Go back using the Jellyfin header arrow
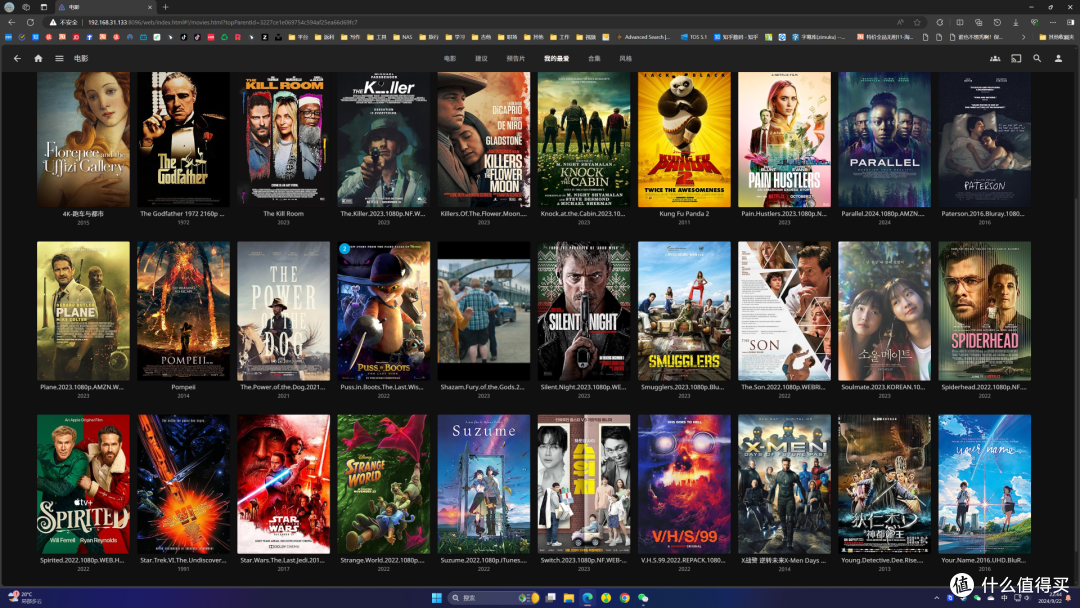1080x608 pixels. [x=17, y=59]
